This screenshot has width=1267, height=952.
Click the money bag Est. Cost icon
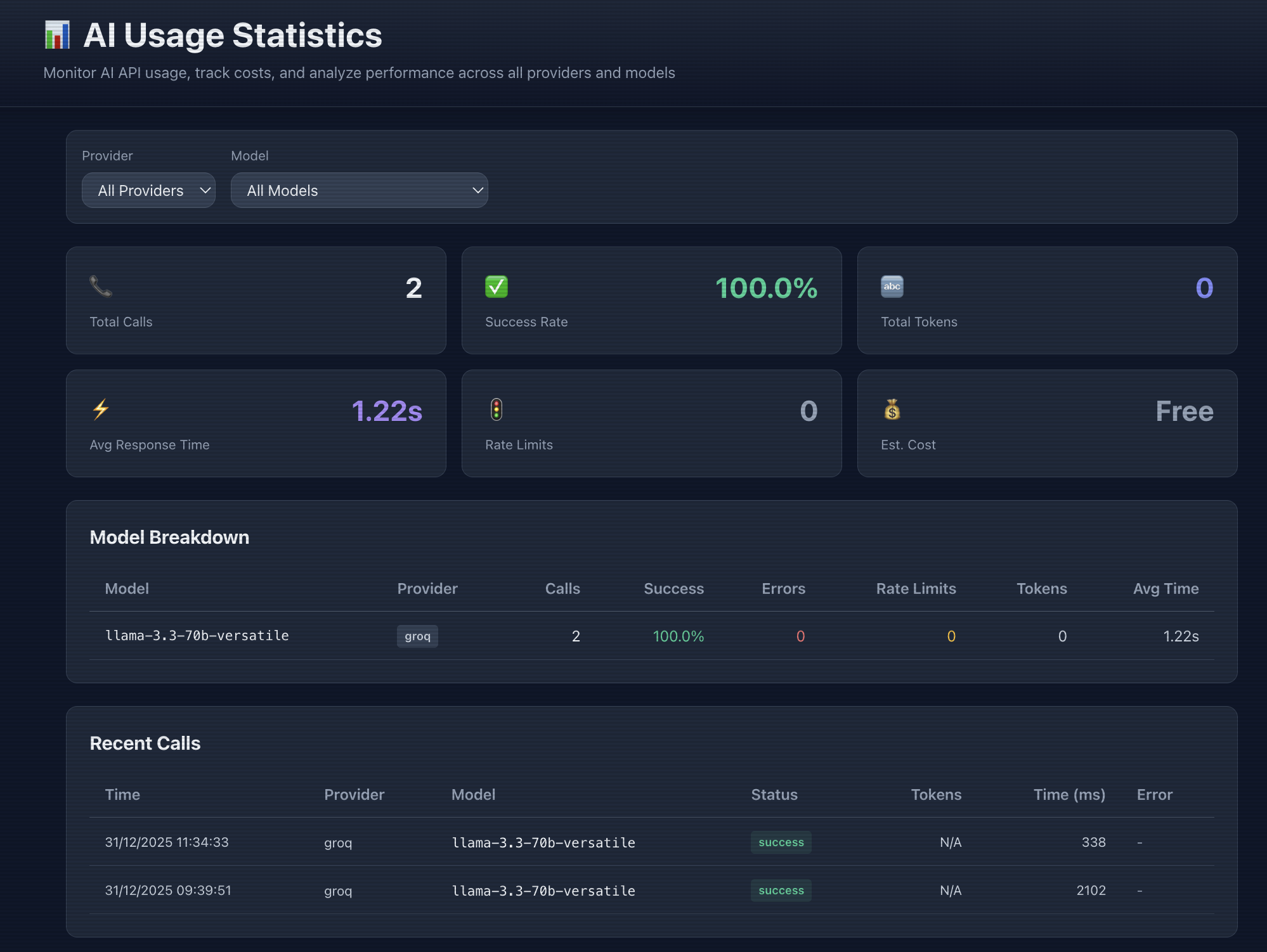892,409
